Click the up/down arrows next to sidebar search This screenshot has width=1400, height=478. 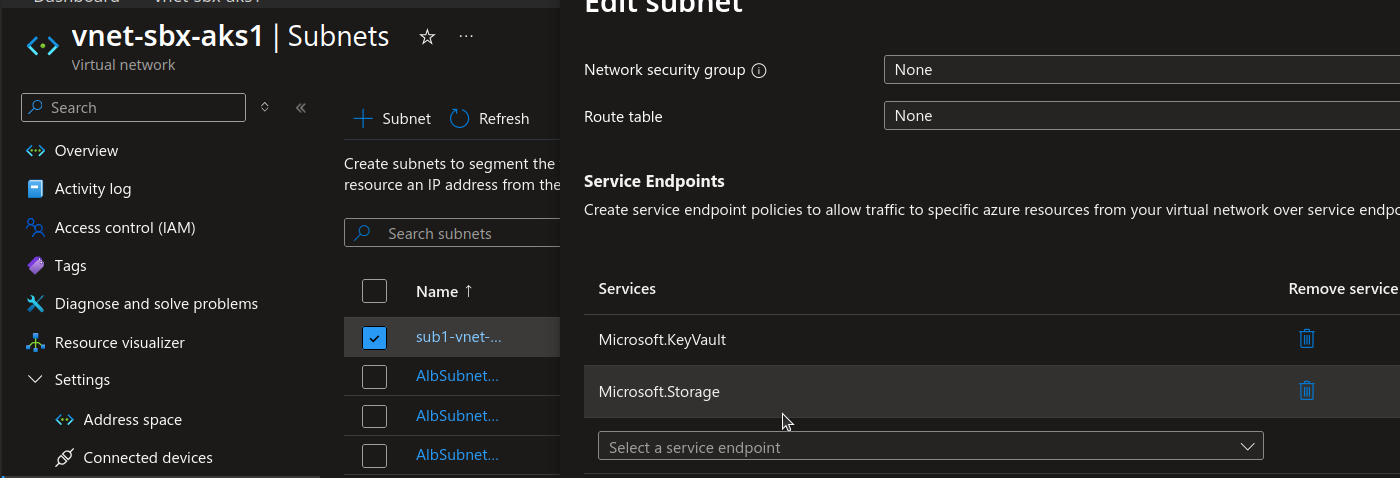point(265,107)
